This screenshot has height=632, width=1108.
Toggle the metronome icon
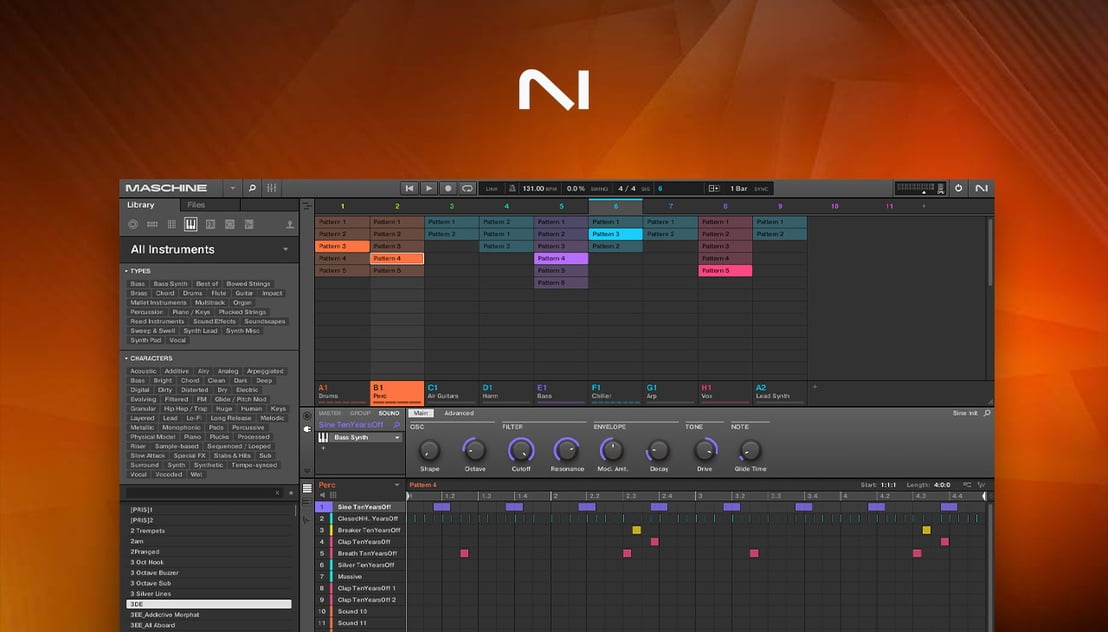tap(512, 189)
